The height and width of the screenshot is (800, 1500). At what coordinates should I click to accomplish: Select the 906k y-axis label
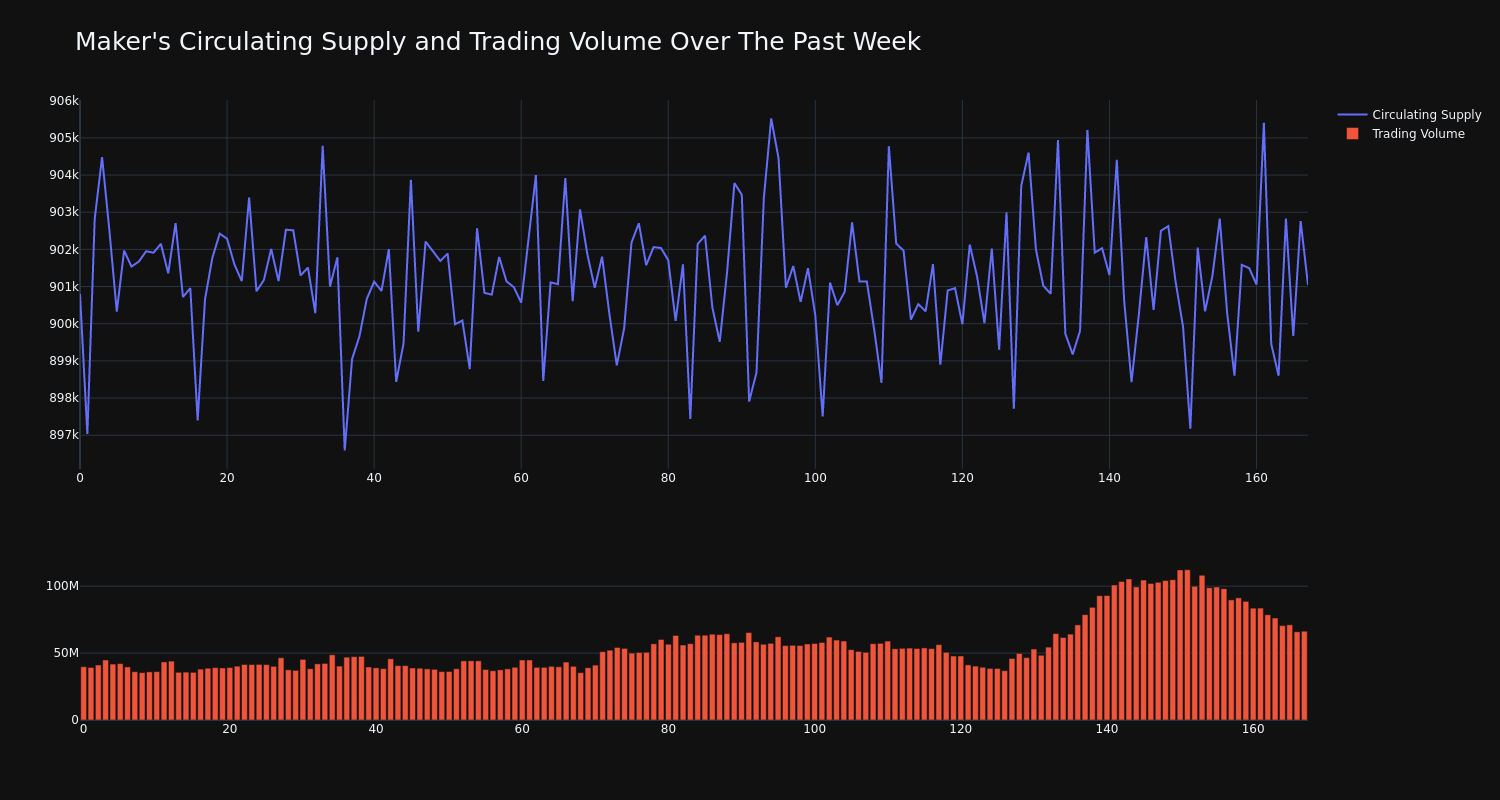tap(63, 101)
